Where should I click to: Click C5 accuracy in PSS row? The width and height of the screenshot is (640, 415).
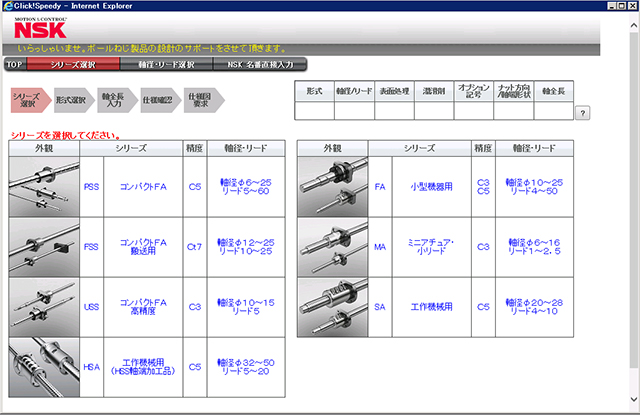195,187
